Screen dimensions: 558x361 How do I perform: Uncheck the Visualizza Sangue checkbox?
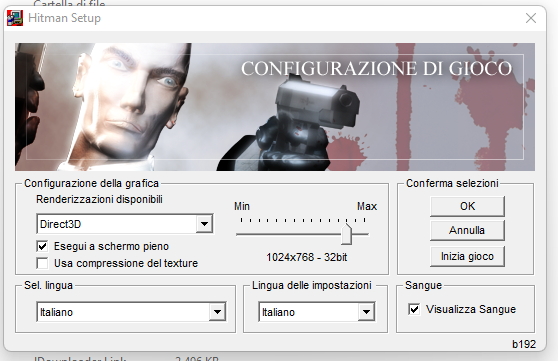[x=414, y=309]
